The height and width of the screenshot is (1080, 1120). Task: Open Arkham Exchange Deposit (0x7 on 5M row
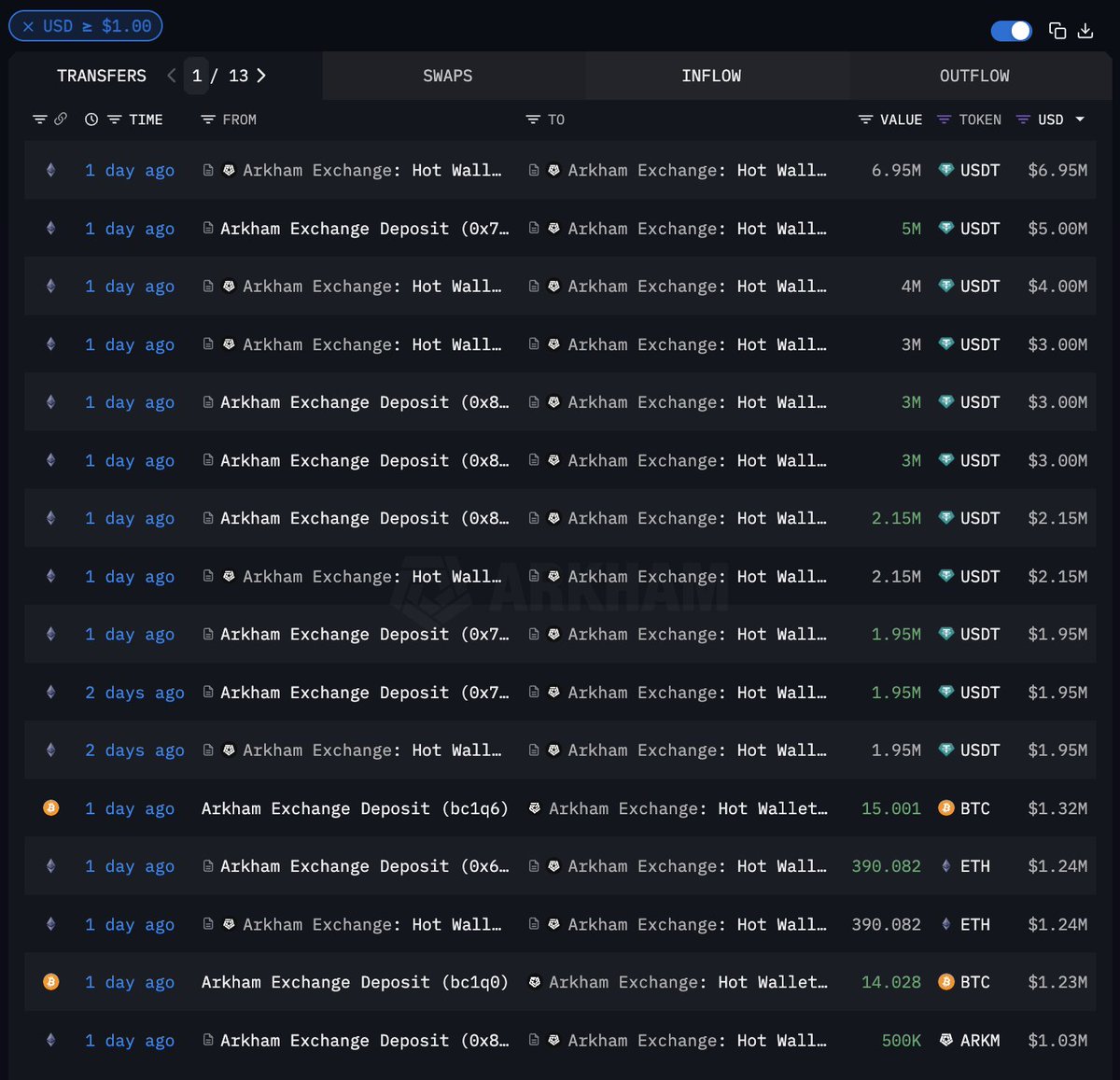[x=365, y=229]
